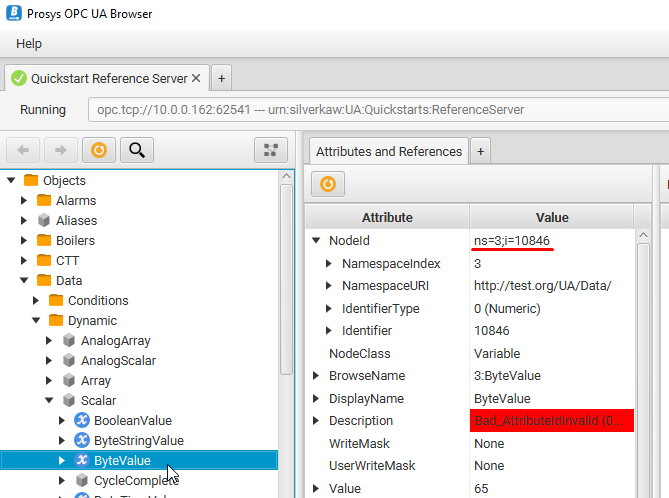Viewport: 669px width, 498px height.
Task: Click the tree layout icon button
Action: pos(270,150)
